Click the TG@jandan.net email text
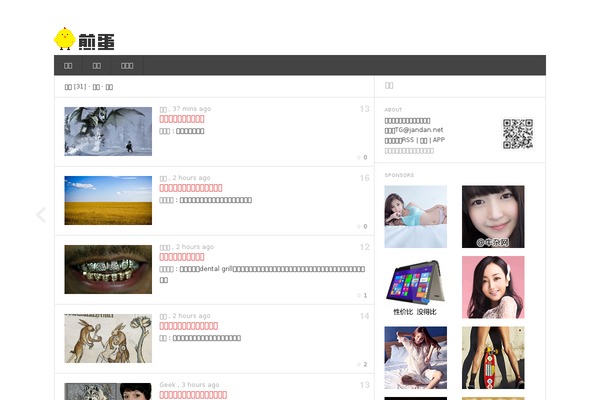Screen dimensions: 600x400 [419, 130]
